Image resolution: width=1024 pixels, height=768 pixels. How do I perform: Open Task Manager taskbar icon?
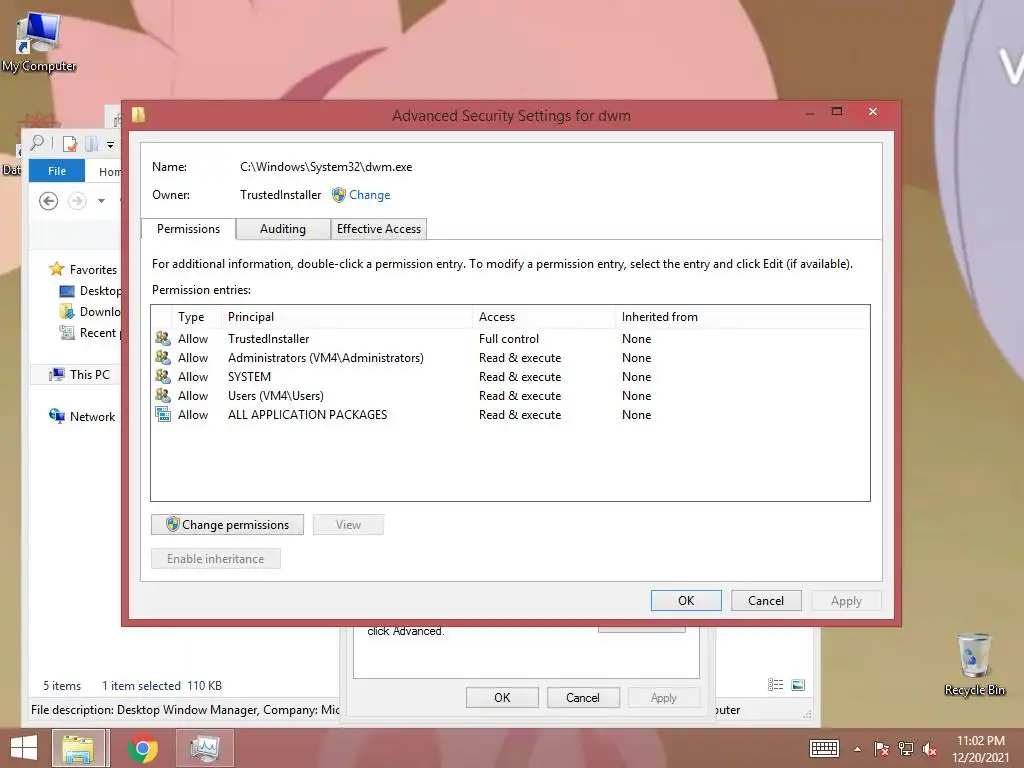point(205,748)
